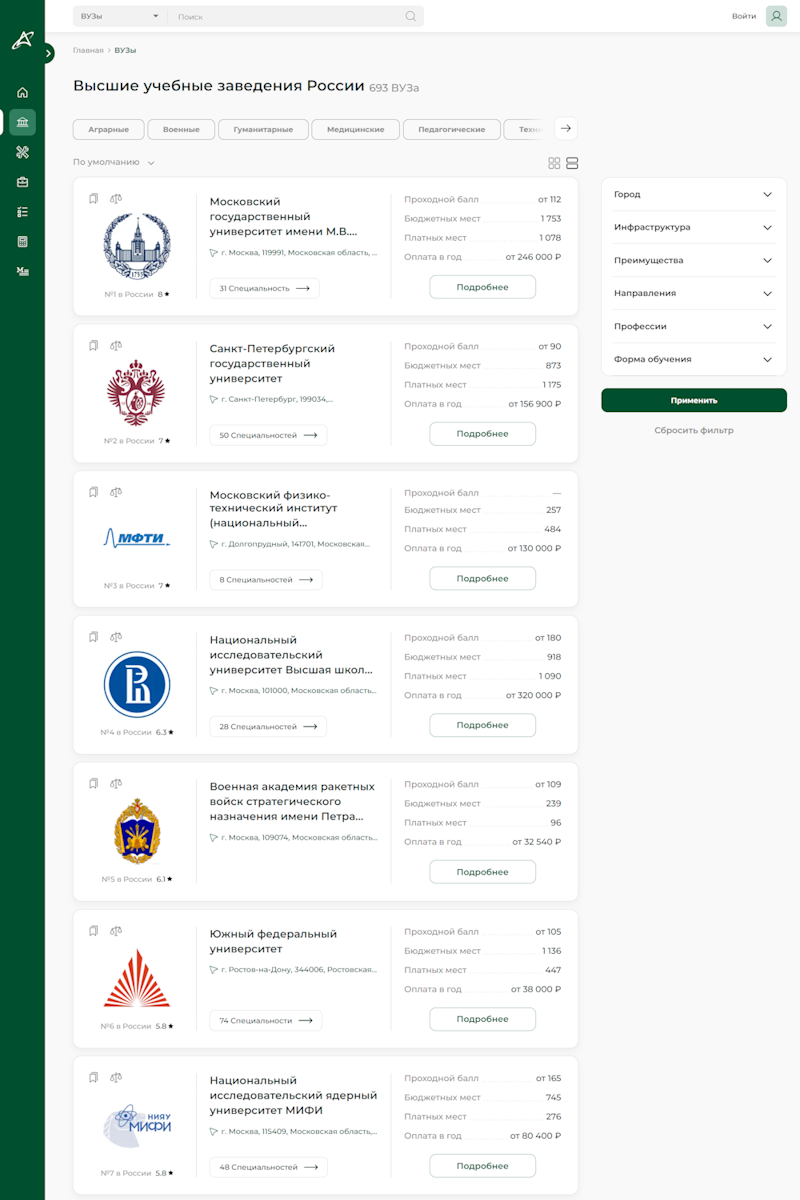Open the 74 Специальности button

pyautogui.click(x=266, y=1021)
